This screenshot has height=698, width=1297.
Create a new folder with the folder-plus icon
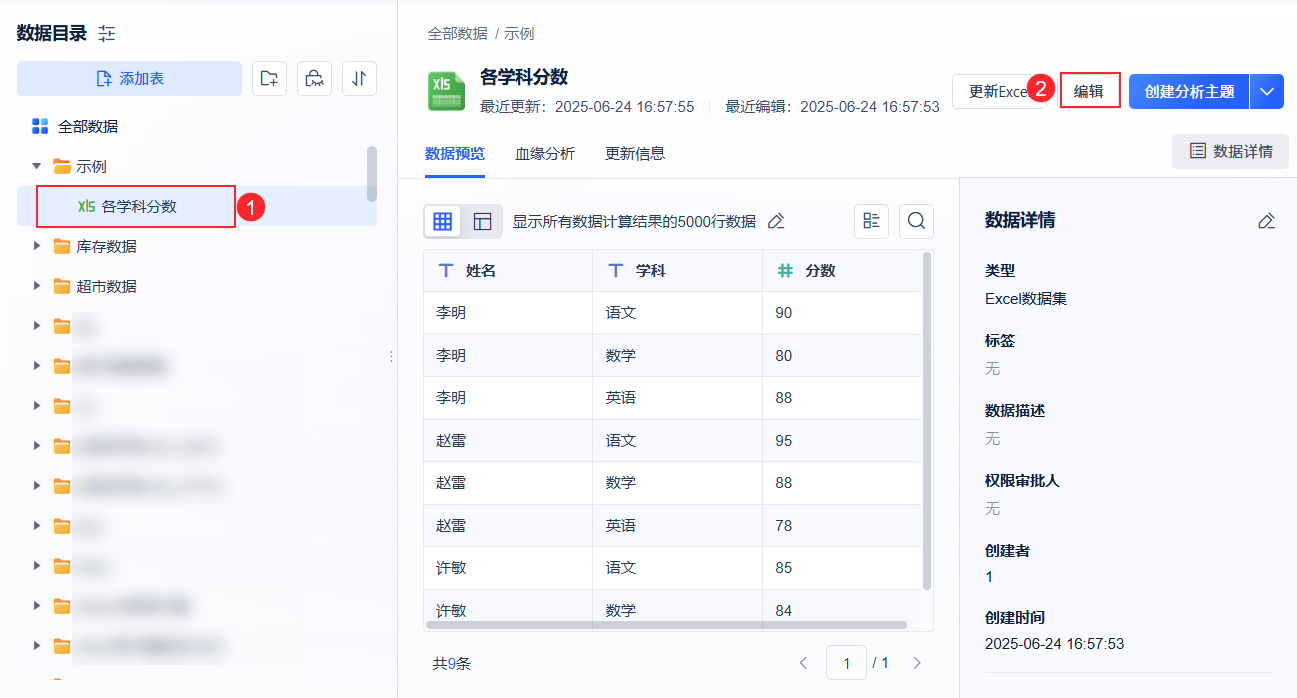(x=268, y=78)
